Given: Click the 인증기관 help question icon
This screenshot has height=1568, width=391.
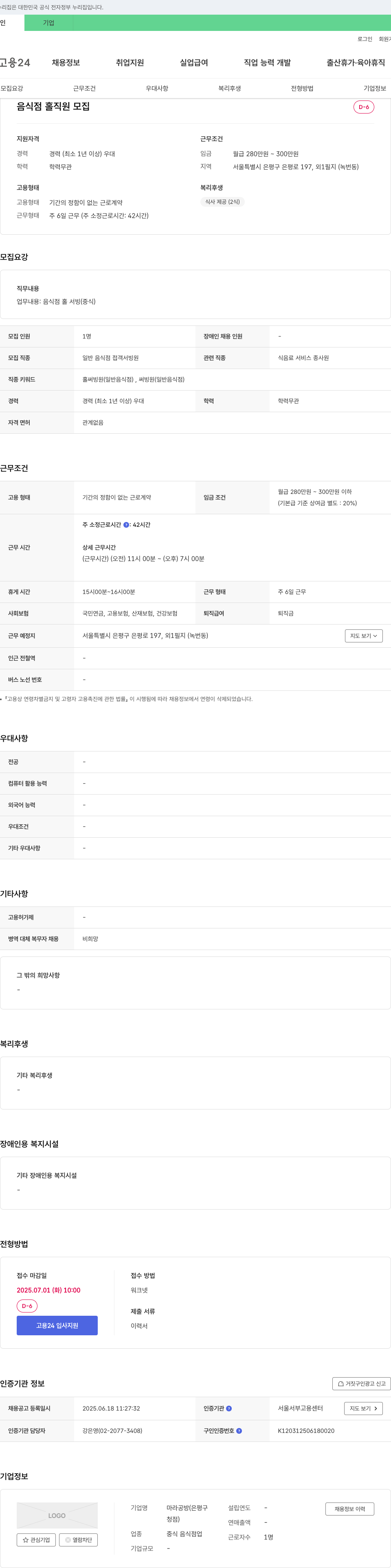Looking at the screenshot, I should 229,1408.
